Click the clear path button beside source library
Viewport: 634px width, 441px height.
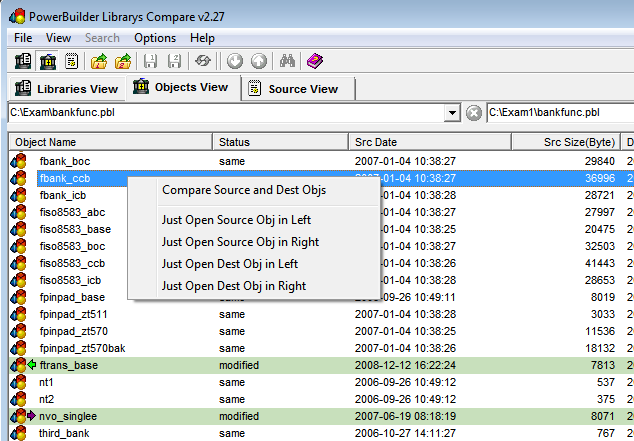pyautogui.click(x=474, y=113)
